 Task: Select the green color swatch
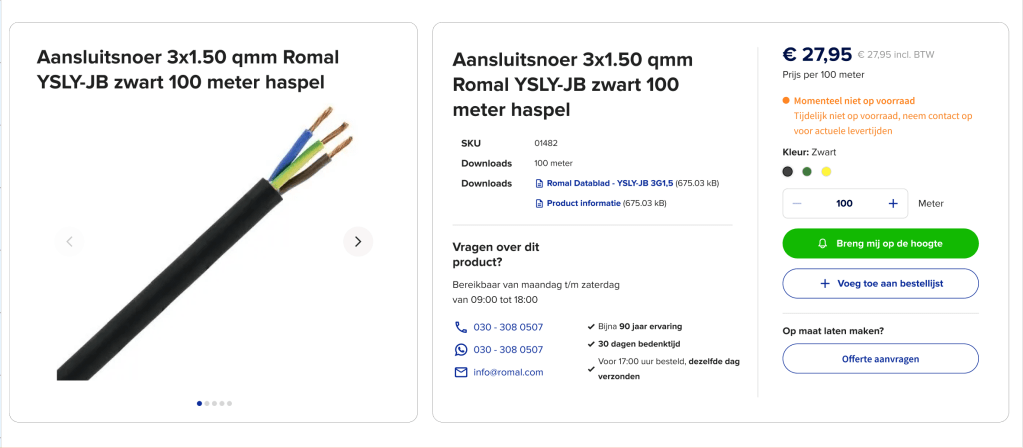click(x=807, y=171)
